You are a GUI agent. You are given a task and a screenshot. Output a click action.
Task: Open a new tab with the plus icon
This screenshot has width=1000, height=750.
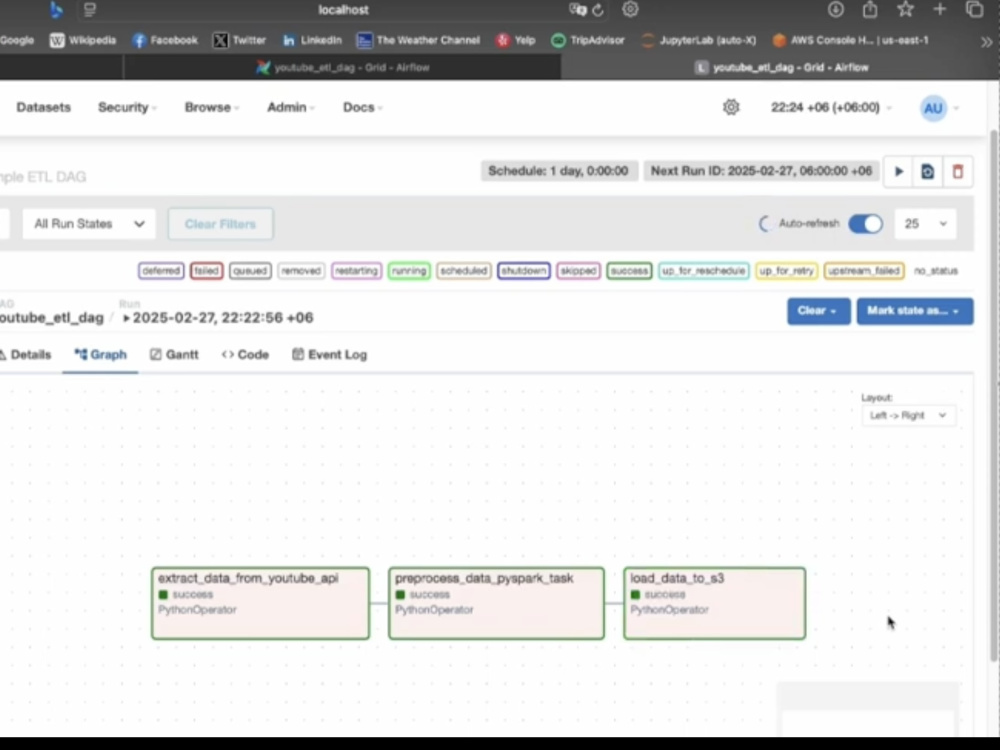tap(939, 10)
